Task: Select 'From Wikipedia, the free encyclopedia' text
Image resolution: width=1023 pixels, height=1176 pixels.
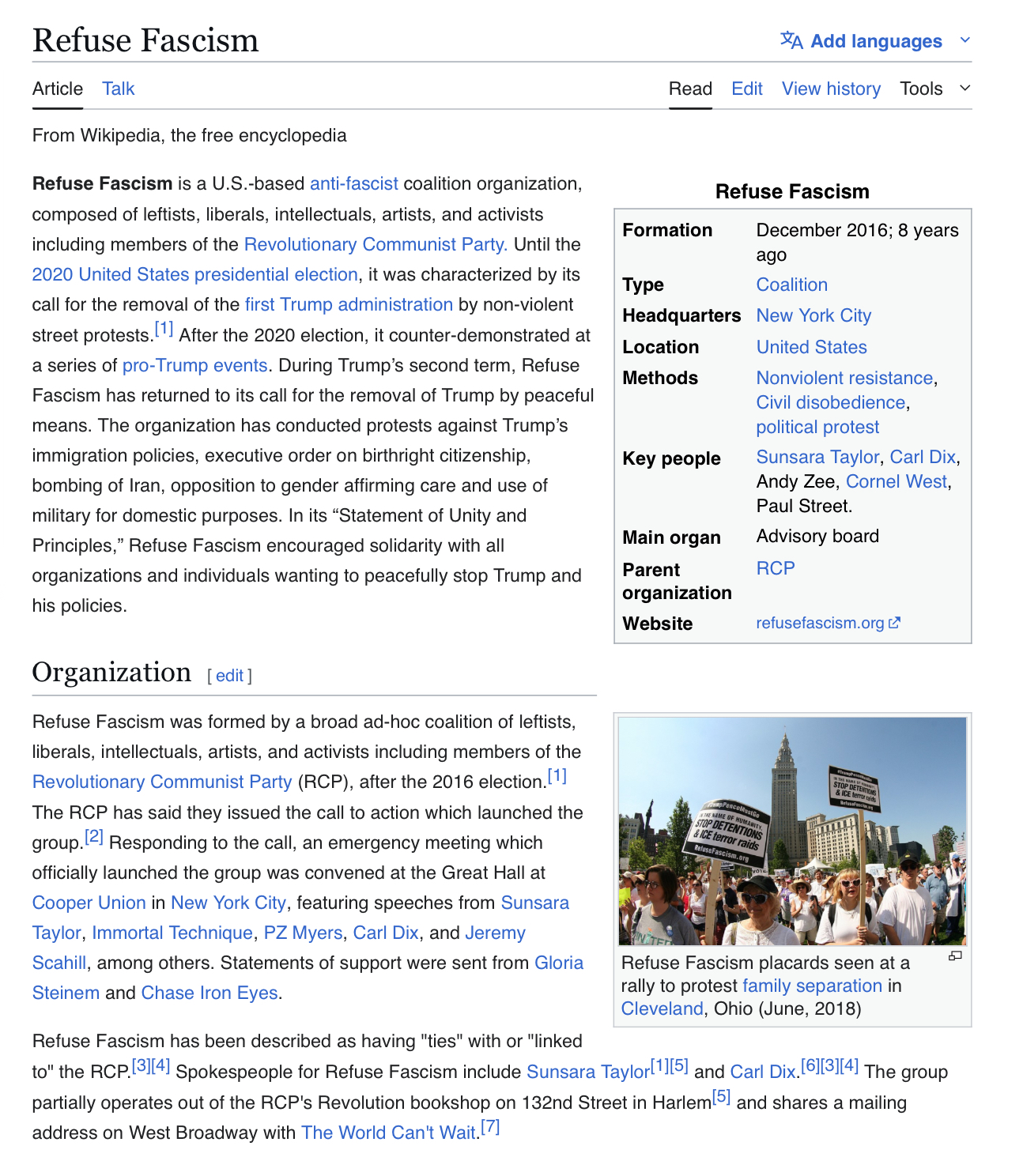Action: tap(189, 135)
